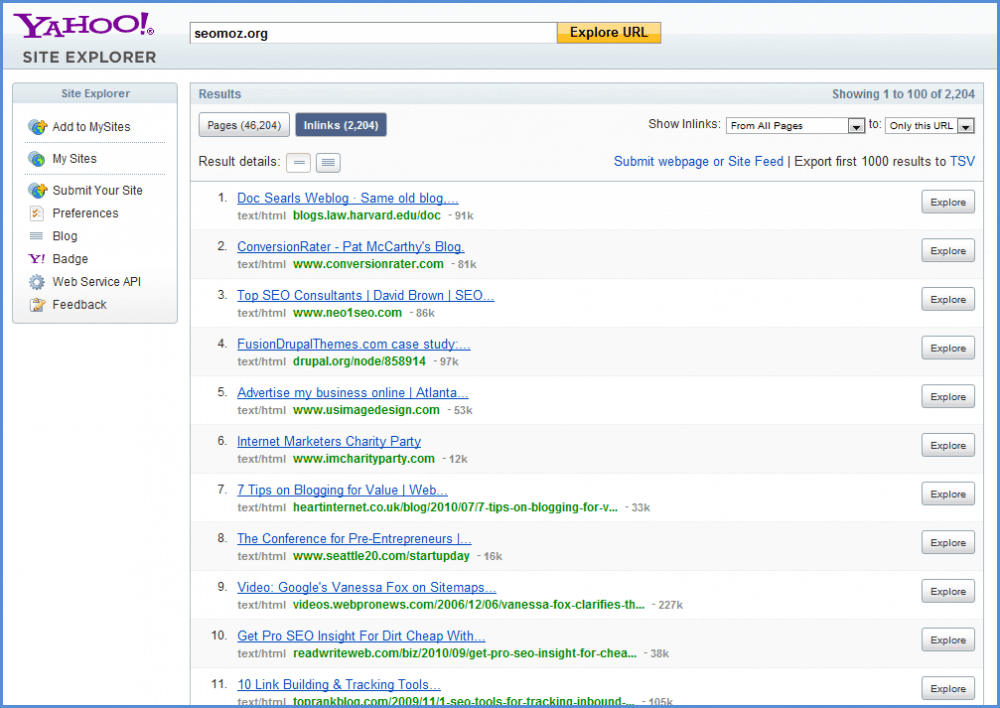This screenshot has width=1000, height=708.
Task: Click the www.conversionrater.com green URL
Action: [368, 264]
